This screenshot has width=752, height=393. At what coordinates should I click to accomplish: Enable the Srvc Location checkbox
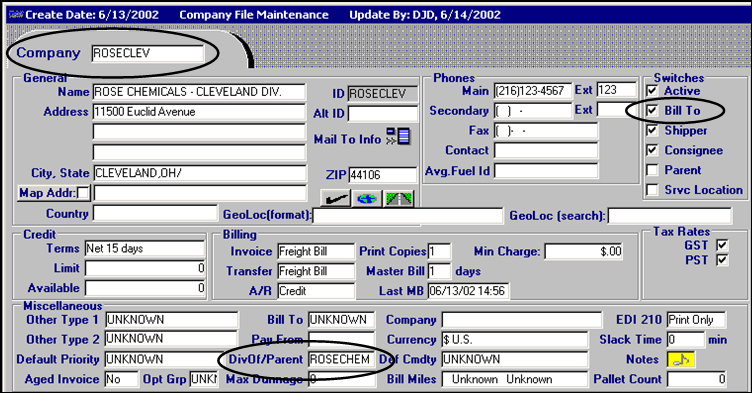click(x=652, y=190)
